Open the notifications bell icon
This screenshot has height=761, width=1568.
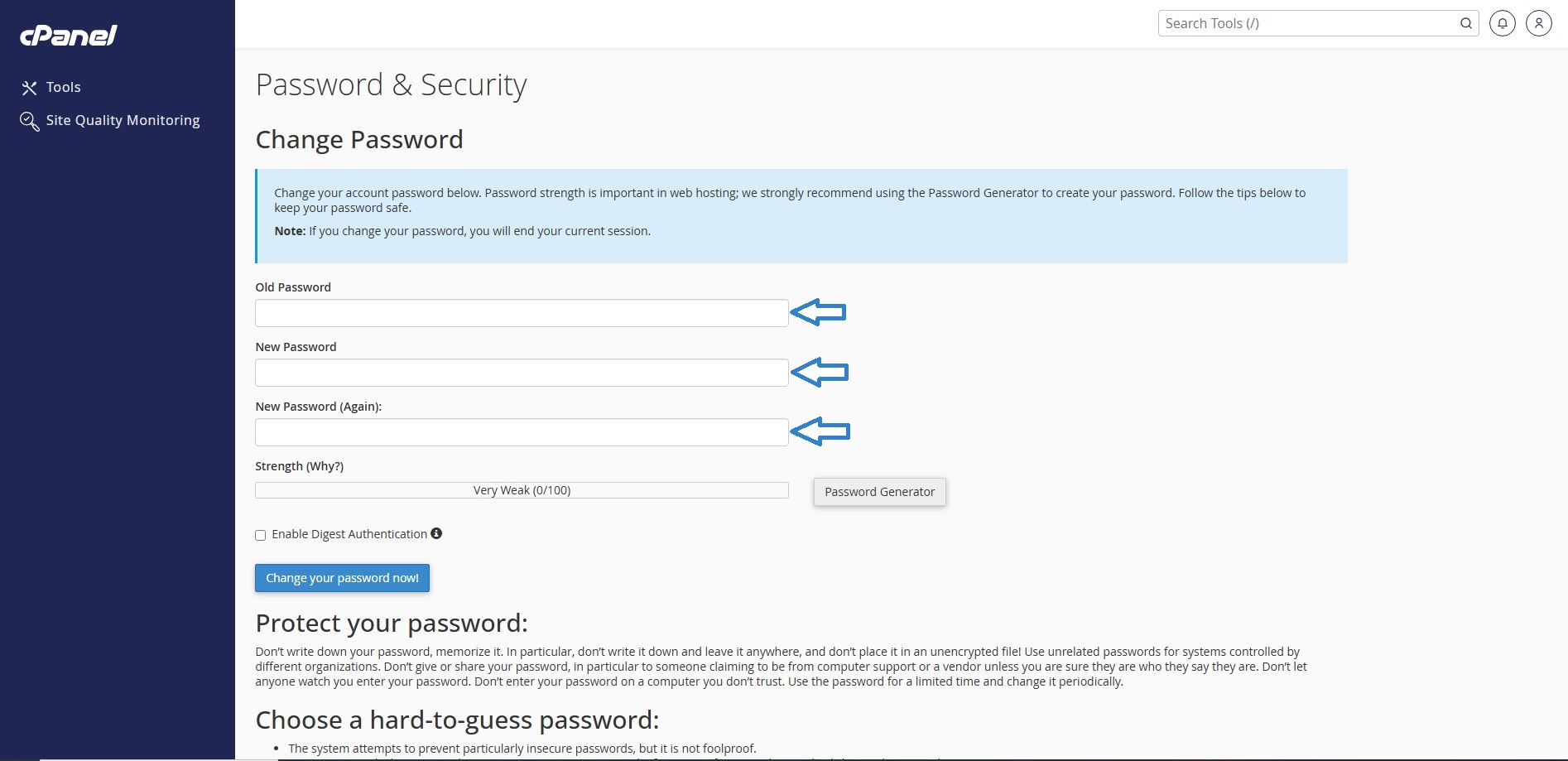pos(1502,23)
